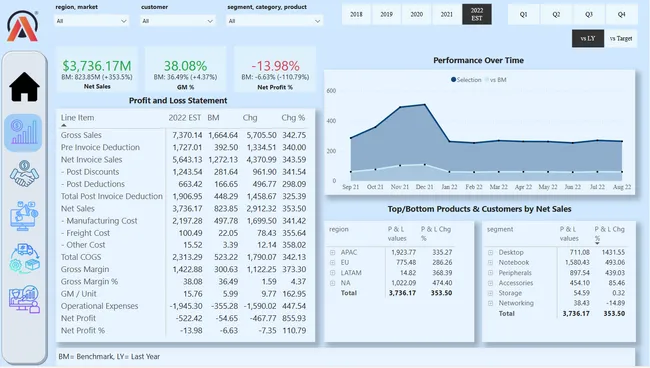
Task: Open the executive view analytics icon
Action: click(x=24, y=299)
